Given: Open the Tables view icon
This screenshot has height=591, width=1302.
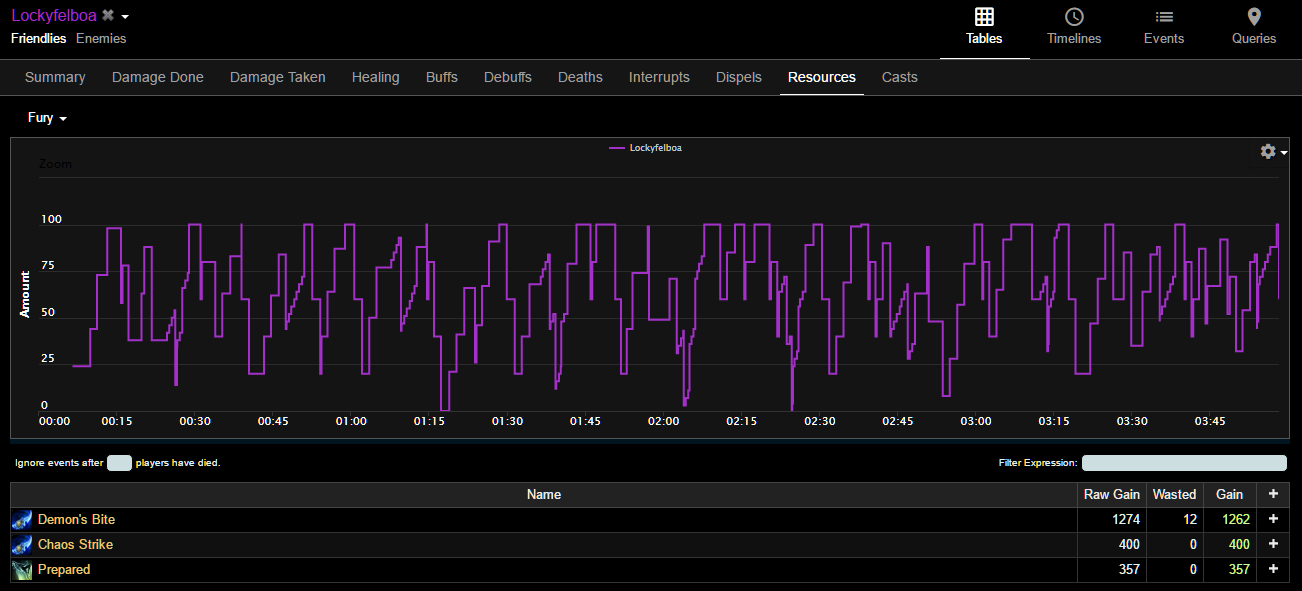Looking at the screenshot, I should click(x=984, y=18).
